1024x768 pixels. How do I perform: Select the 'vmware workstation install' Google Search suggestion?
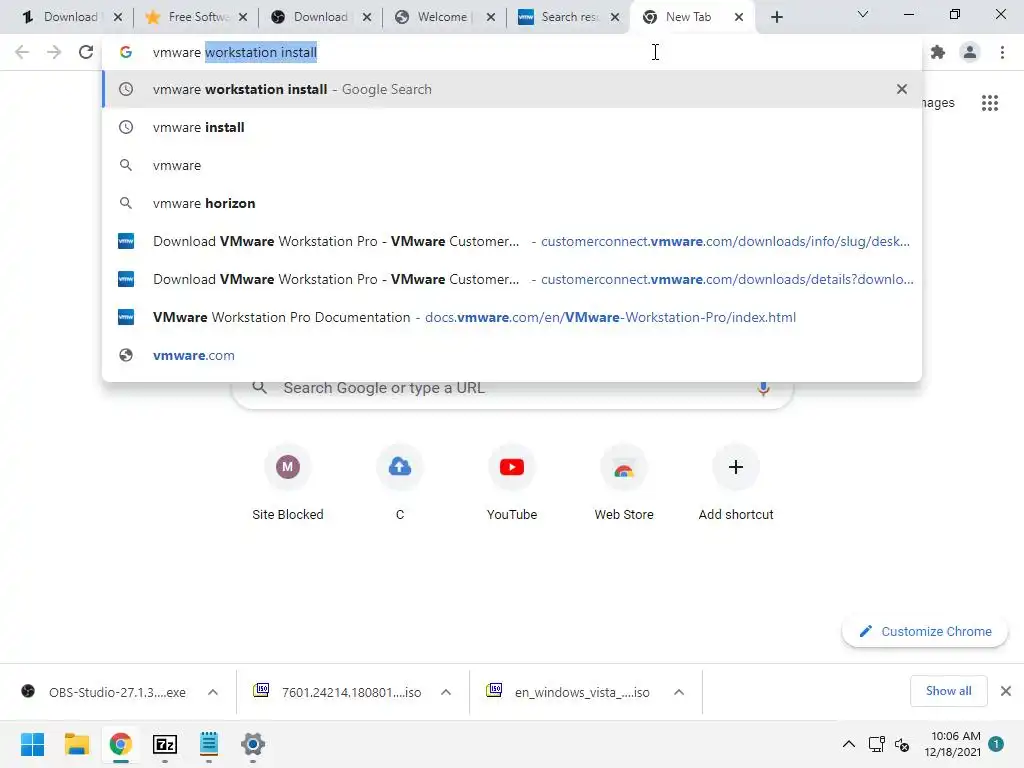[512, 89]
